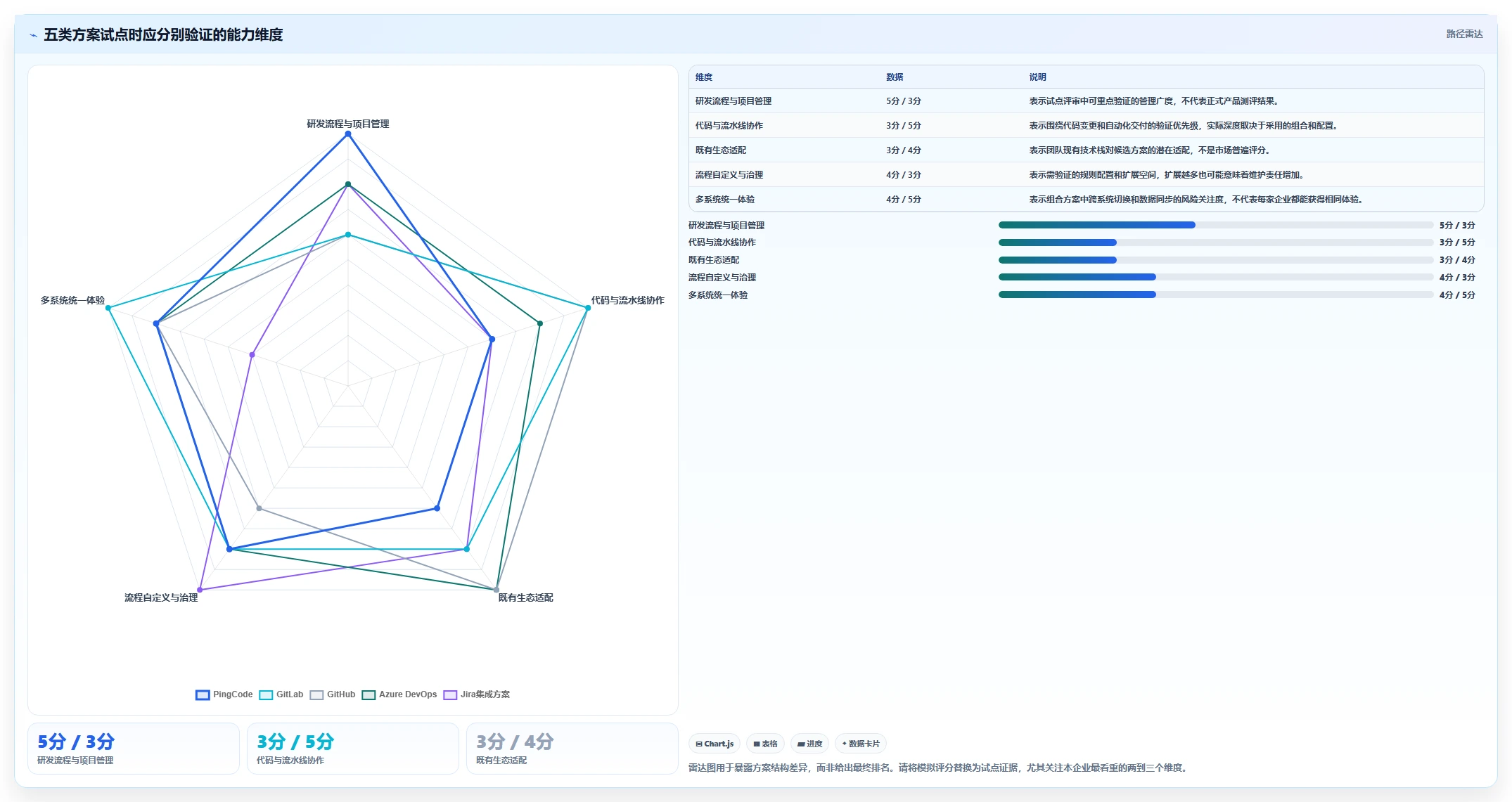Click the 说明 column header

coord(1038,77)
